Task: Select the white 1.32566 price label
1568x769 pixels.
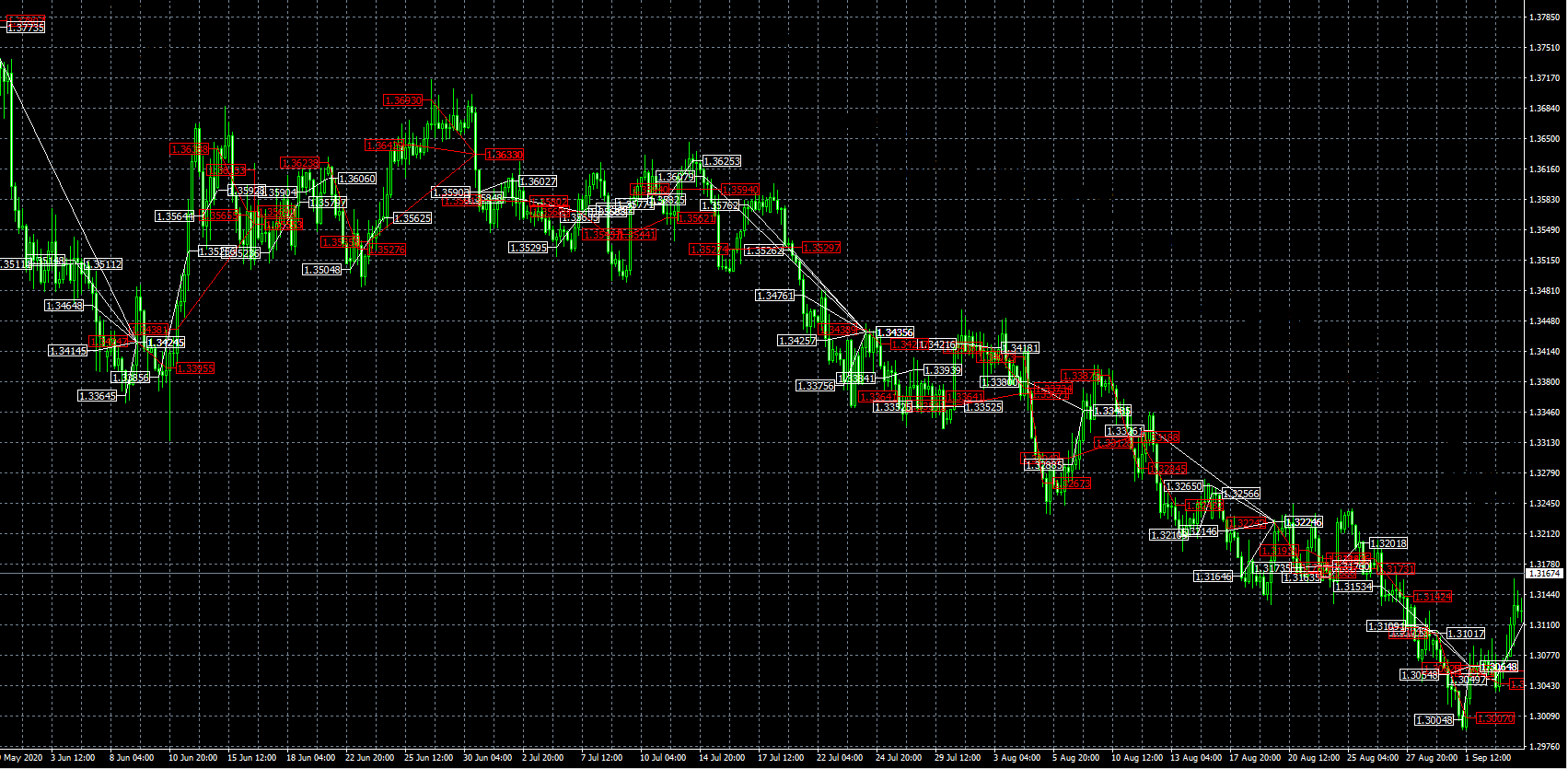Action: 1241,494
